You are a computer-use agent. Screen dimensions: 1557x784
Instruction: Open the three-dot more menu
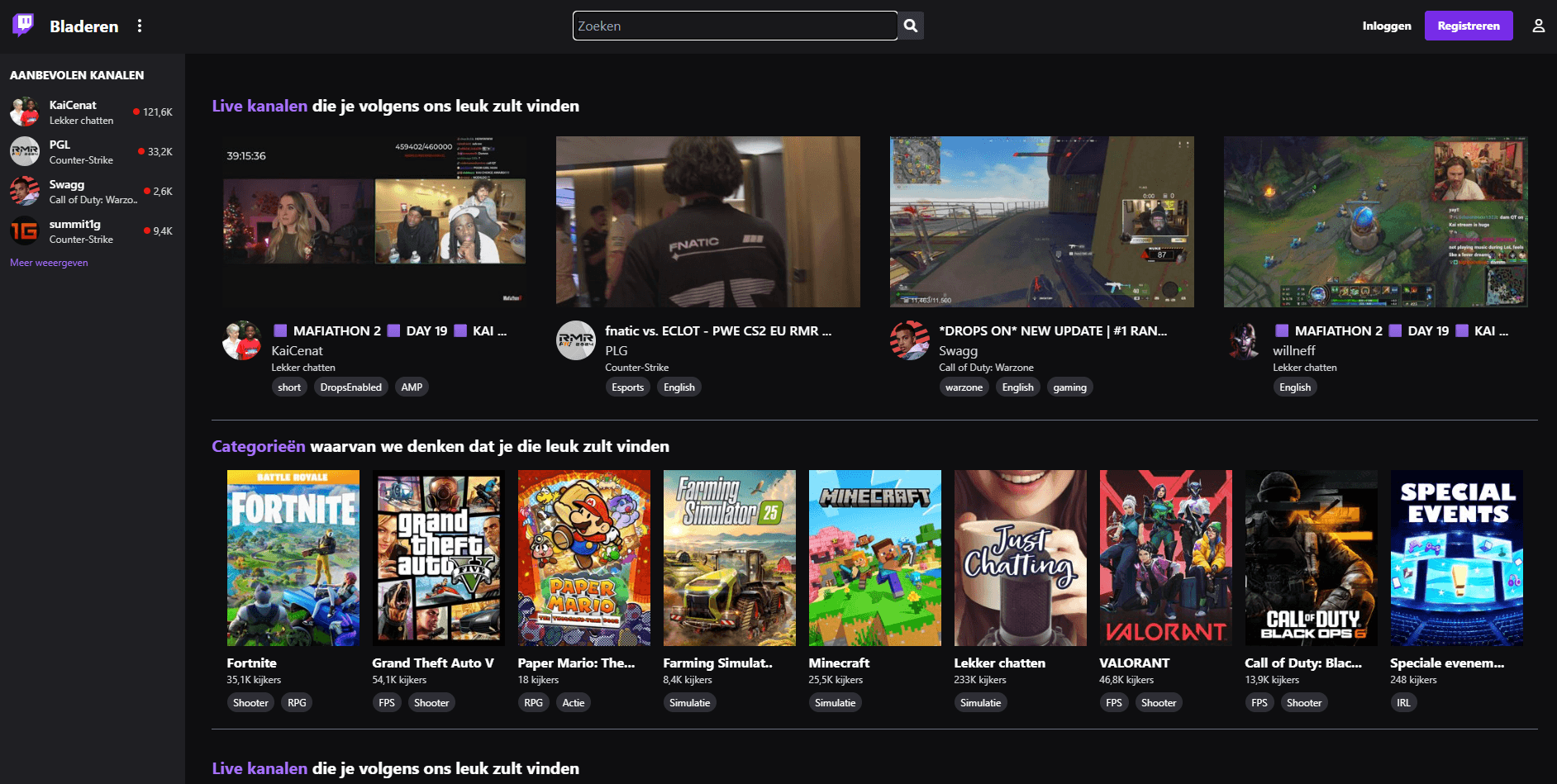click(140, 26)
